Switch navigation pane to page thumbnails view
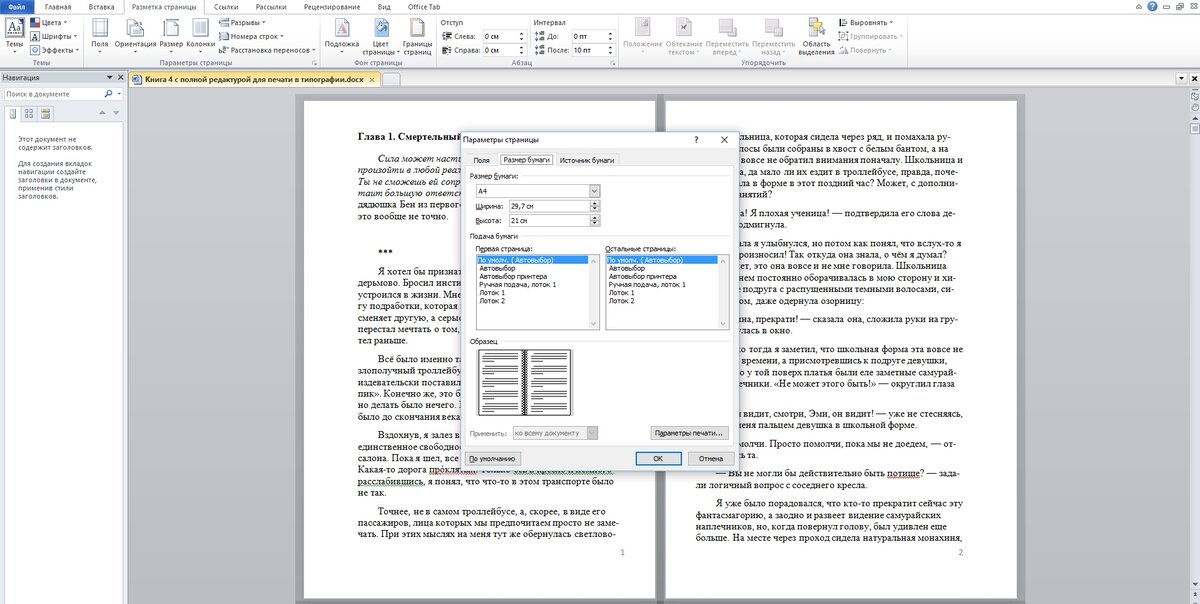This screenshot has height=604, width=1200. click(x=28, y=113)
